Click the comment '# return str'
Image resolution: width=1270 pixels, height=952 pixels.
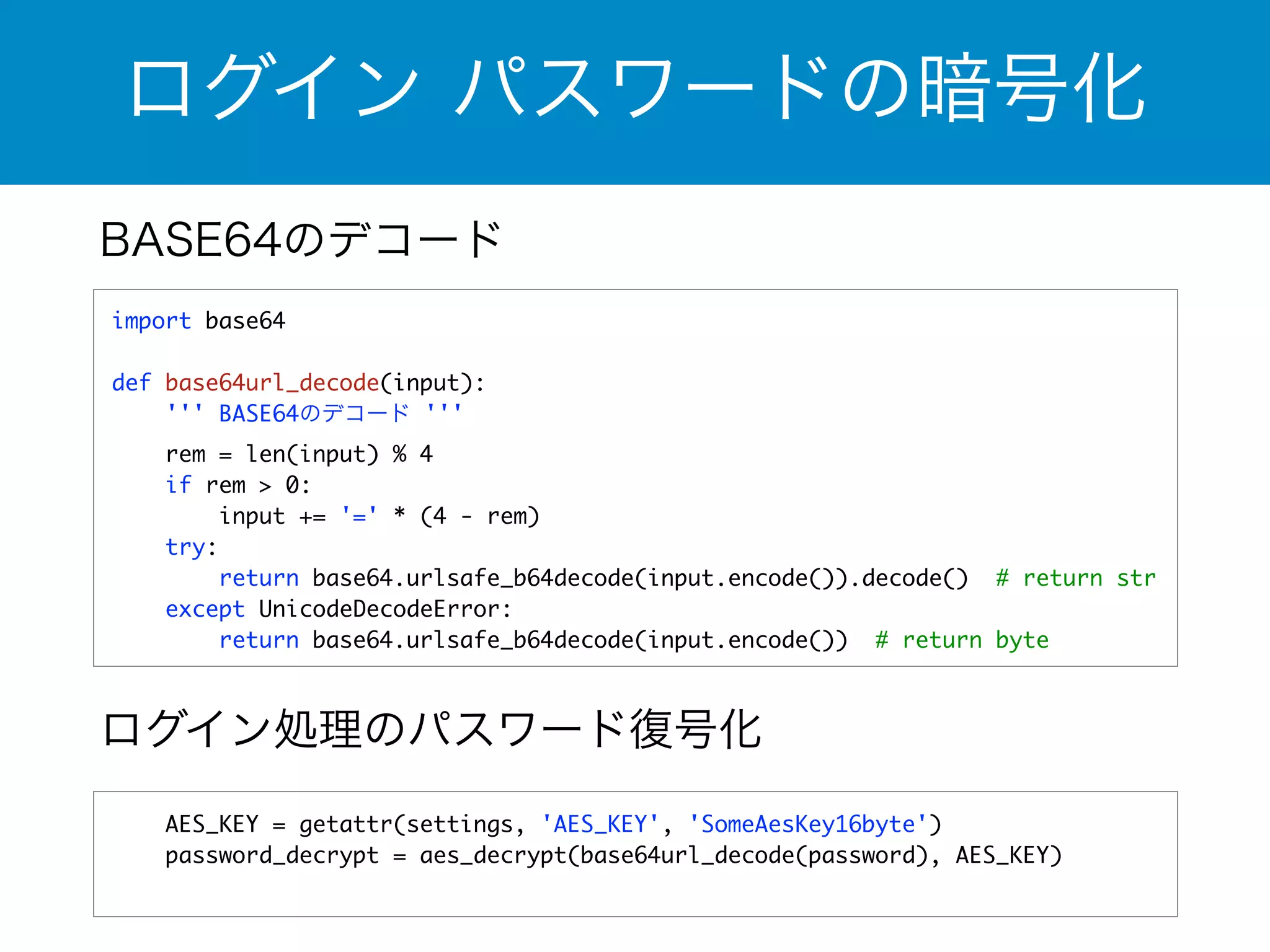pos(1076,578)
